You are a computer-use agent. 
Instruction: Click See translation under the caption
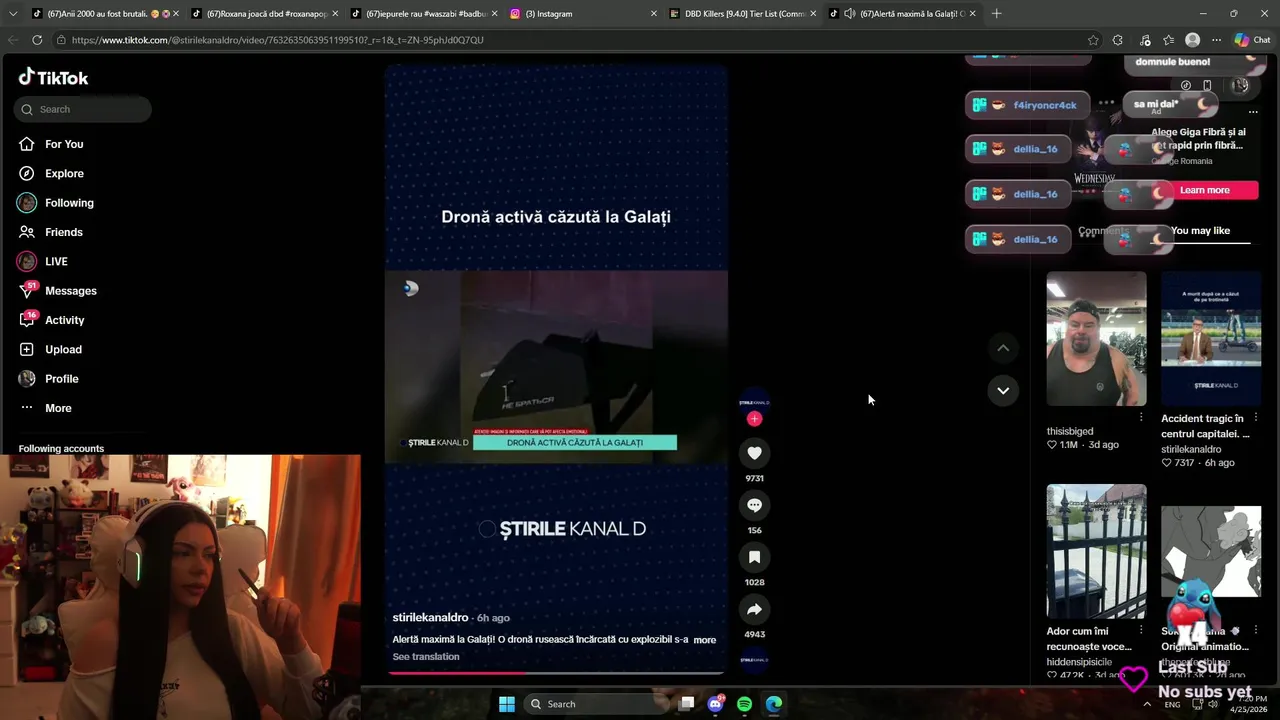pyautogui.click(x=426, y=657)
